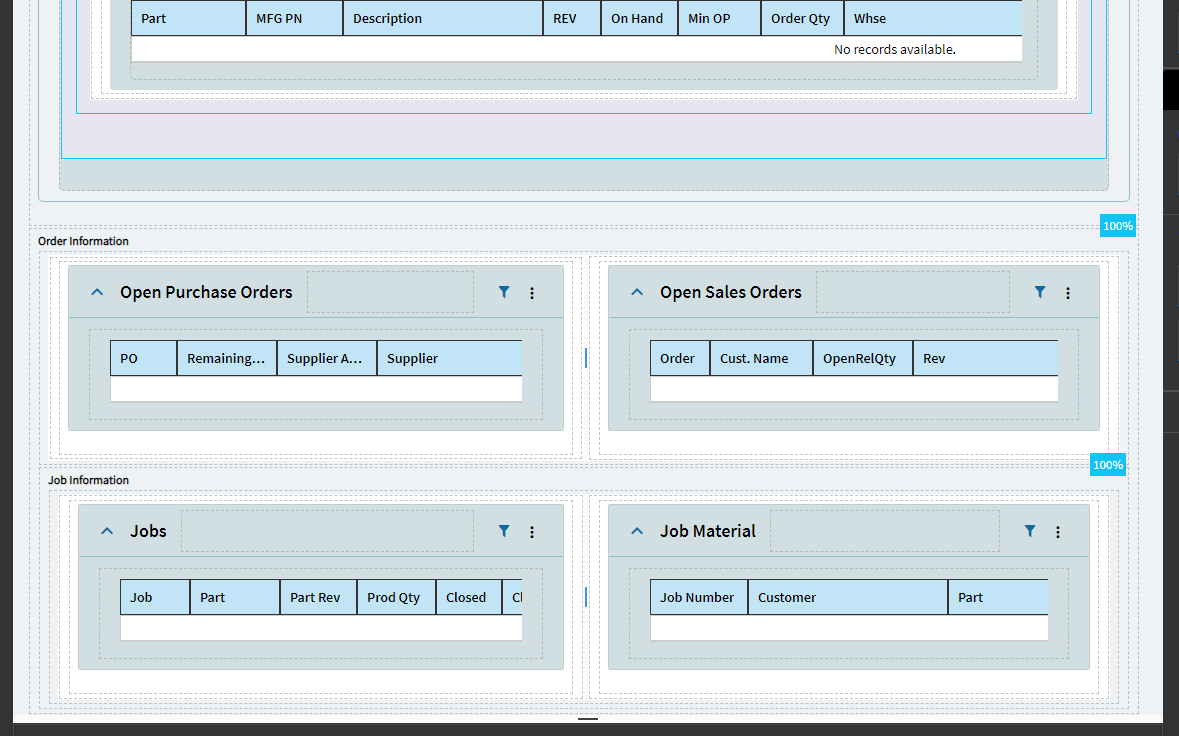1179x736 pixels.
Task: Click the Part column header in Jobs grid
Action: pyautogui.click(x=235, y=598)
